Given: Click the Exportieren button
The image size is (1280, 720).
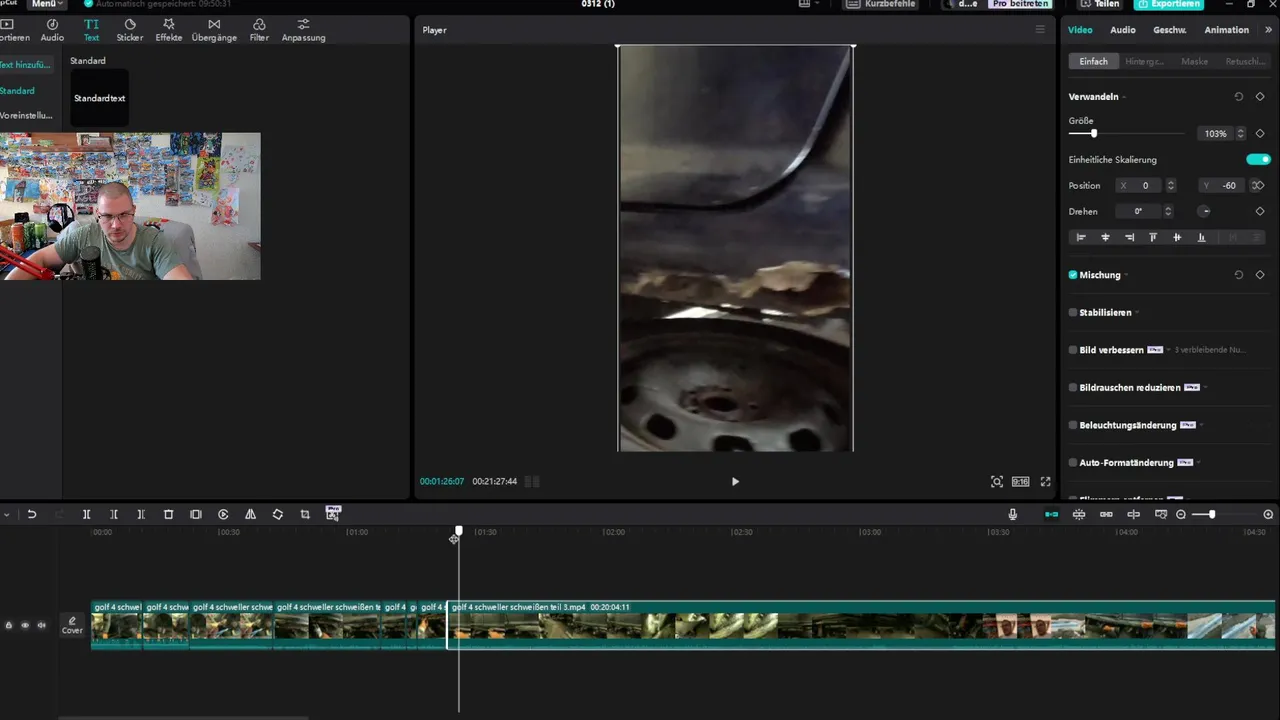Looking at the screenshot, I should [1169, 4].
